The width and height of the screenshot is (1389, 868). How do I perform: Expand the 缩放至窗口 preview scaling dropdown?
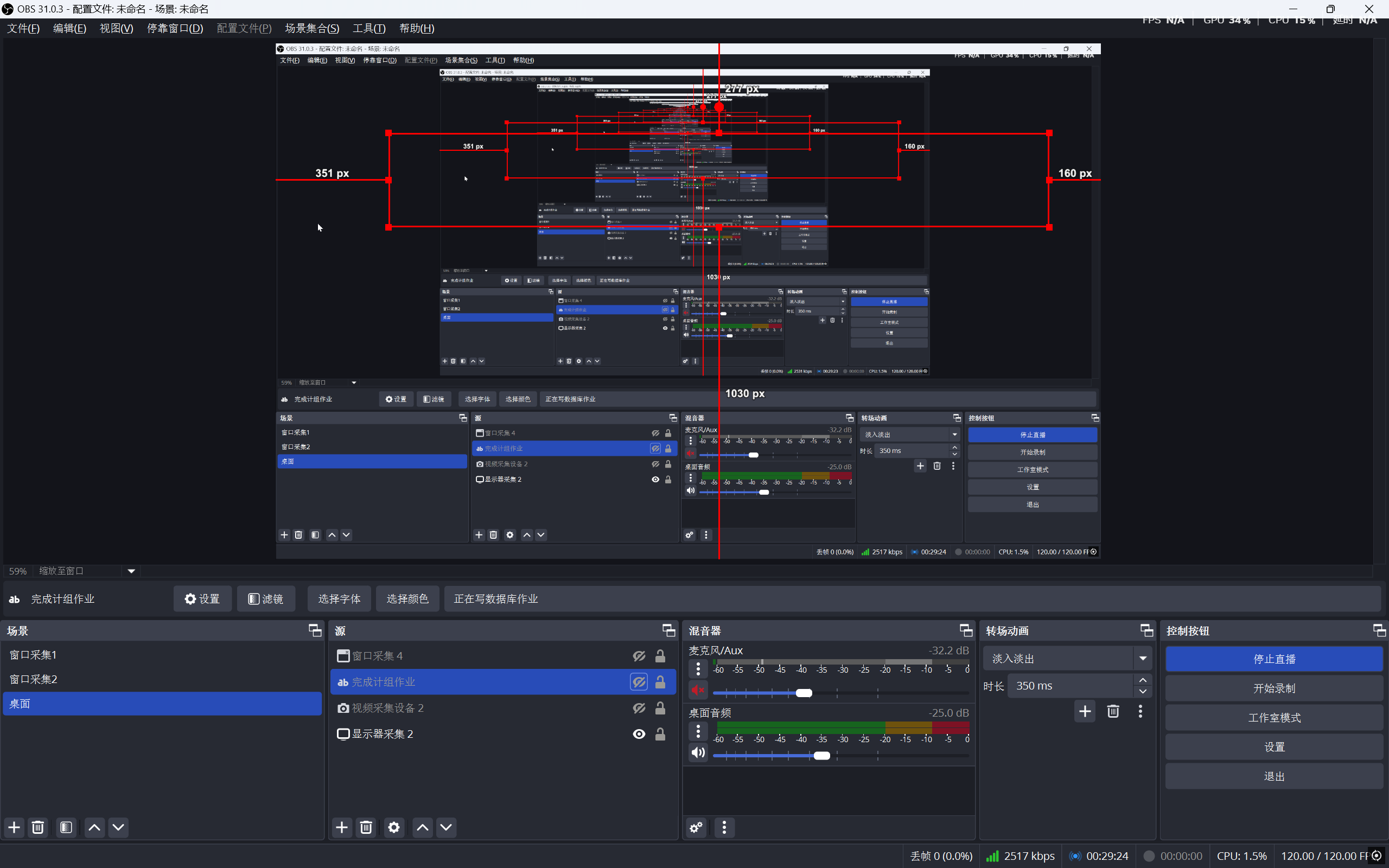click(131, 571)
